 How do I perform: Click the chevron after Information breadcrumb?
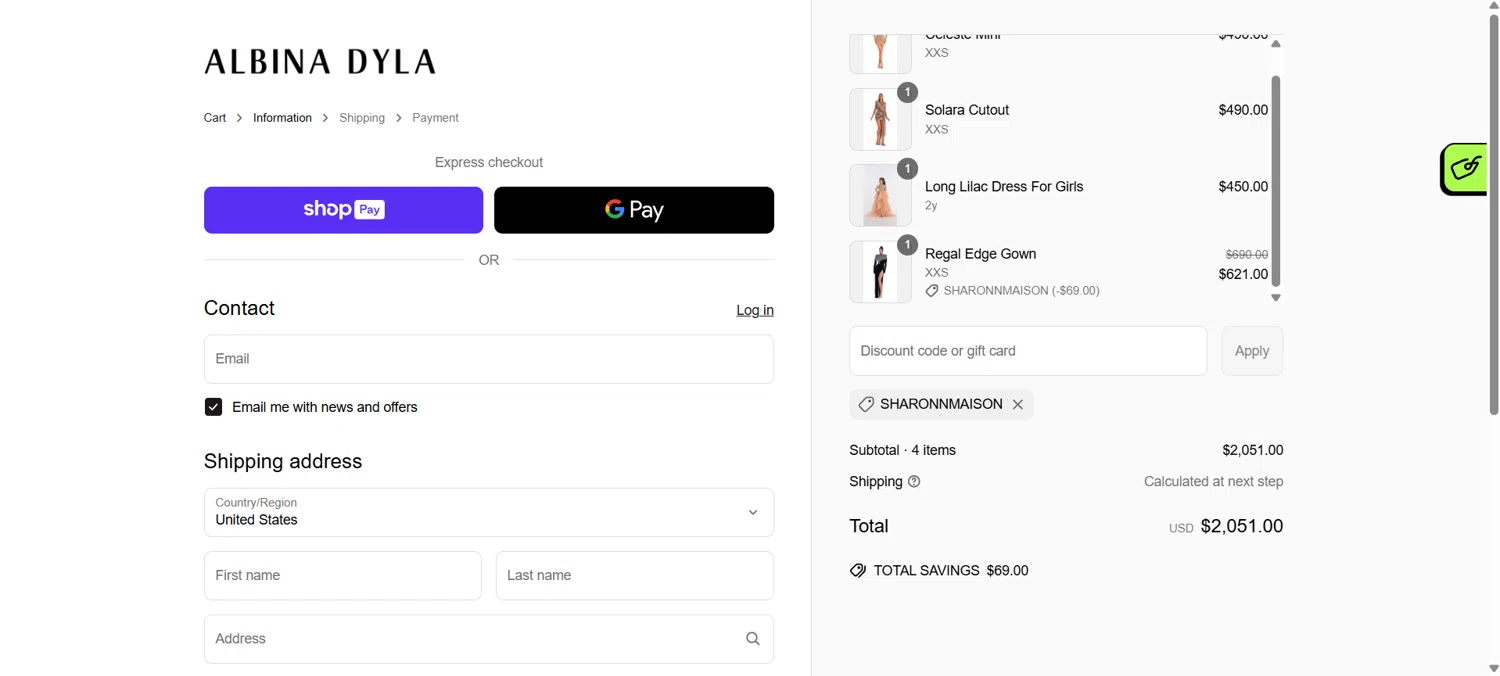point(325,118)
